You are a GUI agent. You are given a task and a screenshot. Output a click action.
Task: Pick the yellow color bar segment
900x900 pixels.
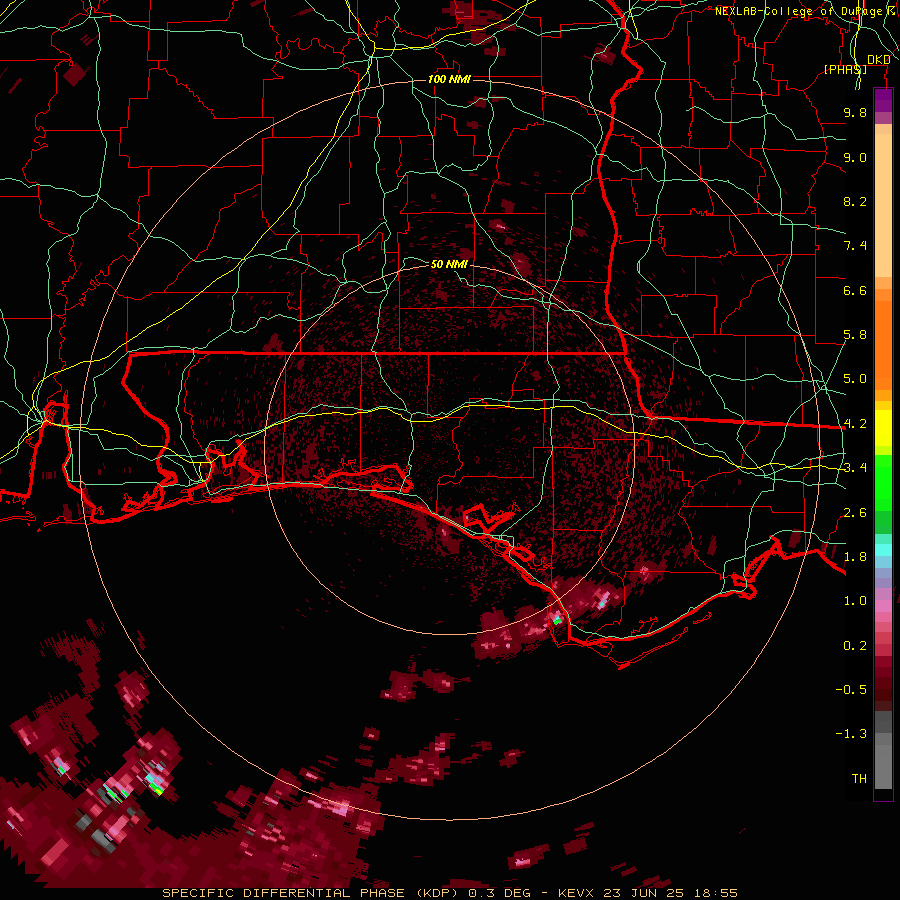(883, 428)
